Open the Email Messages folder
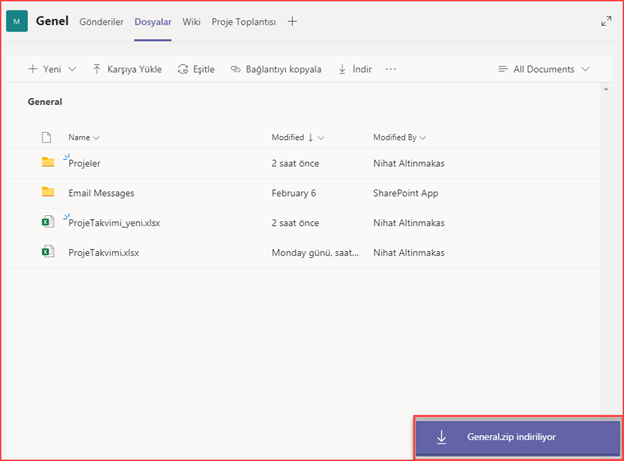 point(101,193)
